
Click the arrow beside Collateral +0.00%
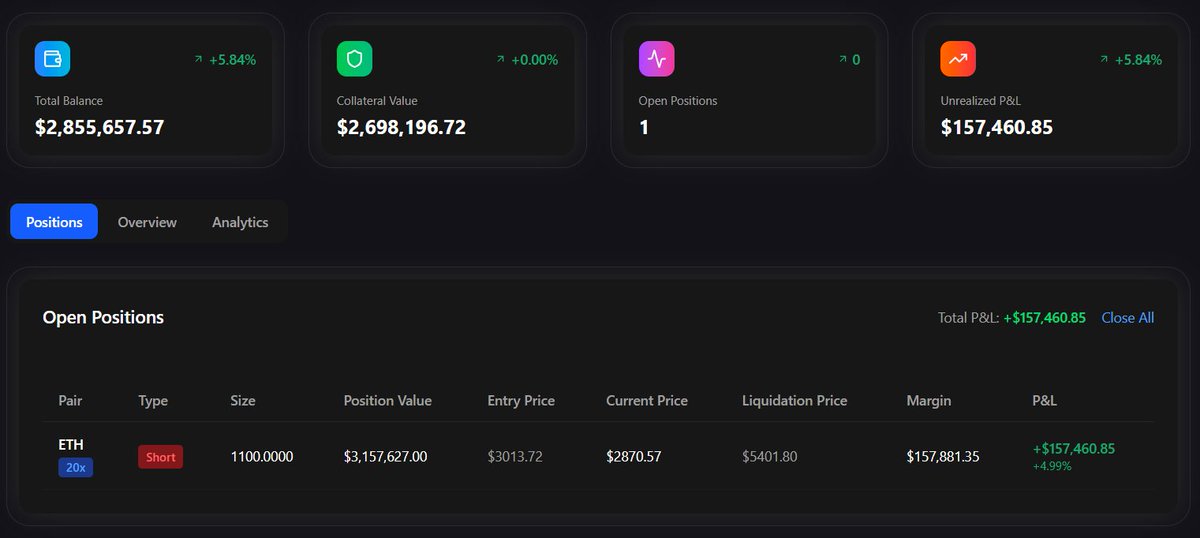pyautogui.click(x=501, y=60)
